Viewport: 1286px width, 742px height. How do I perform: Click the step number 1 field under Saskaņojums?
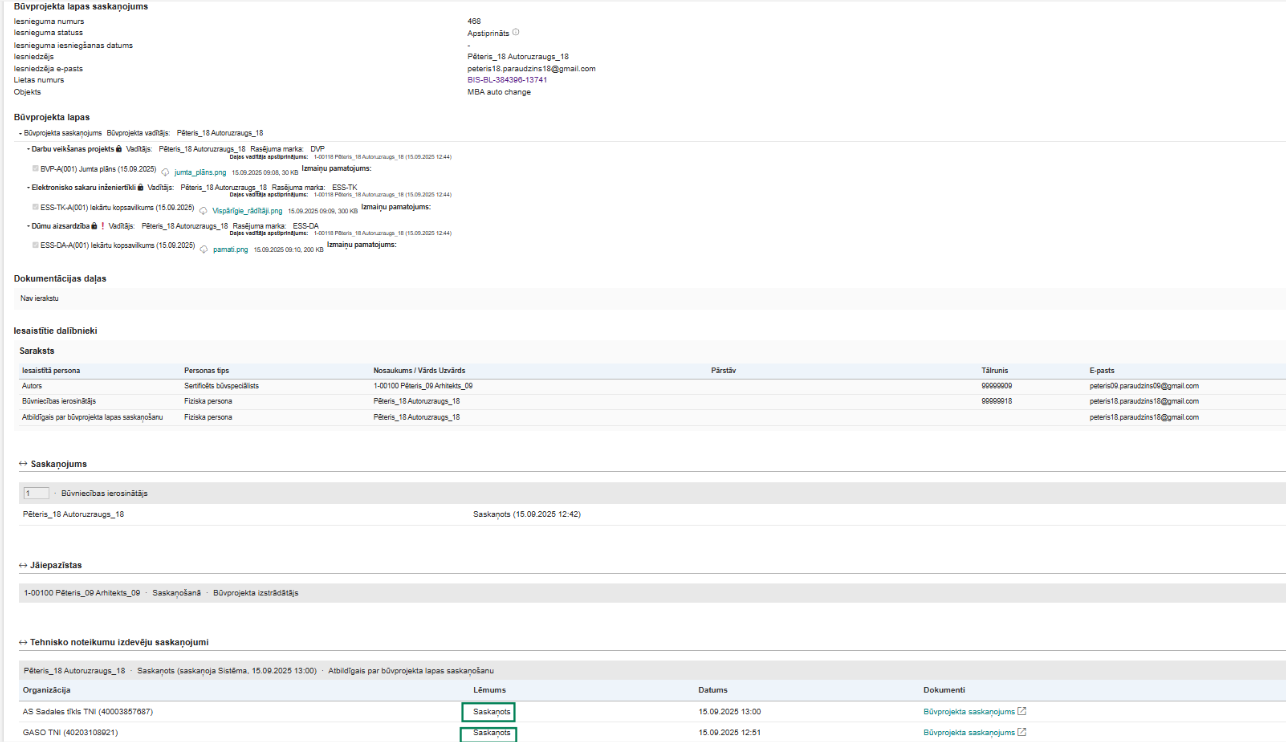(36, 494)
